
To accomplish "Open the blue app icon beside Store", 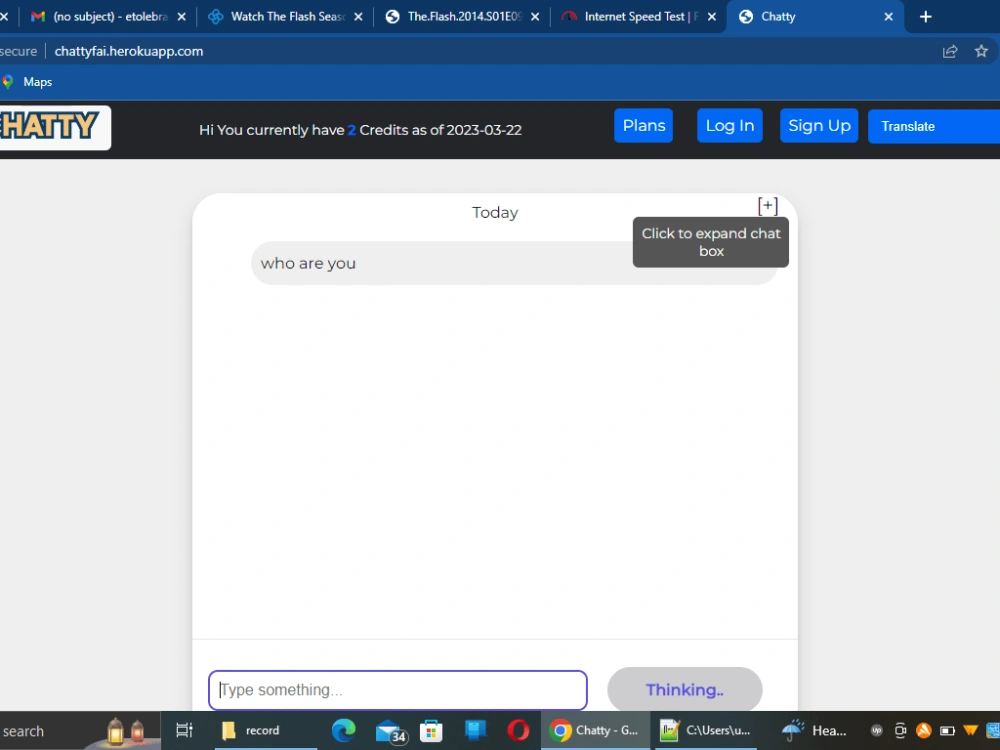I will click(475, 730).
